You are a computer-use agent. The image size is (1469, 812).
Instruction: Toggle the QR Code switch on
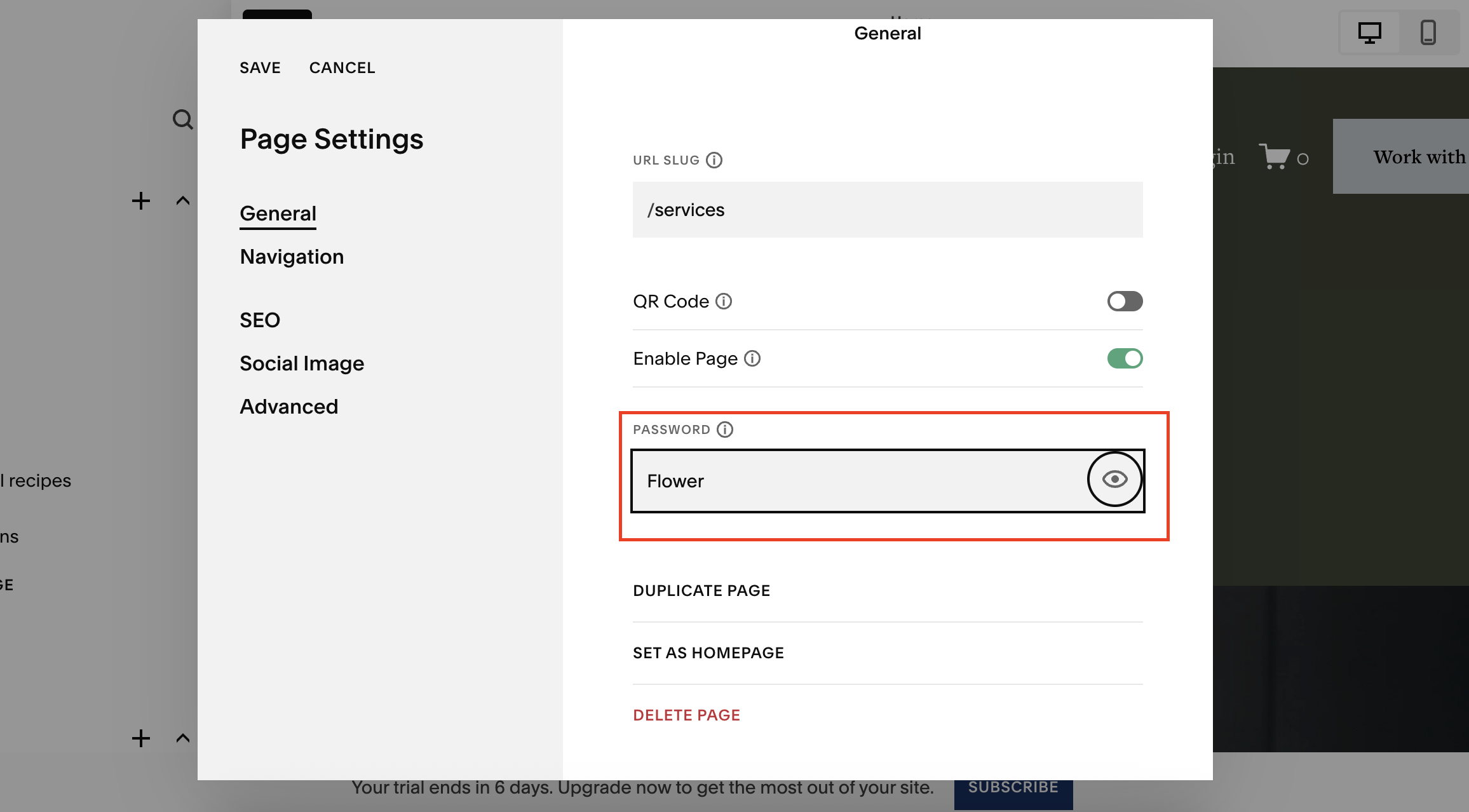click(1125, 301)
